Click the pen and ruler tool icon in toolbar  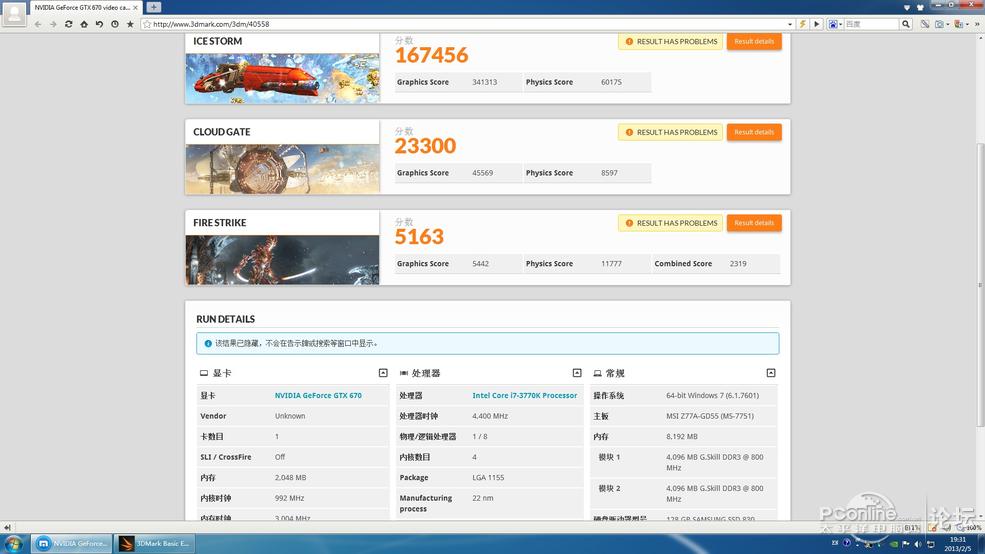[x=925, y=24]
